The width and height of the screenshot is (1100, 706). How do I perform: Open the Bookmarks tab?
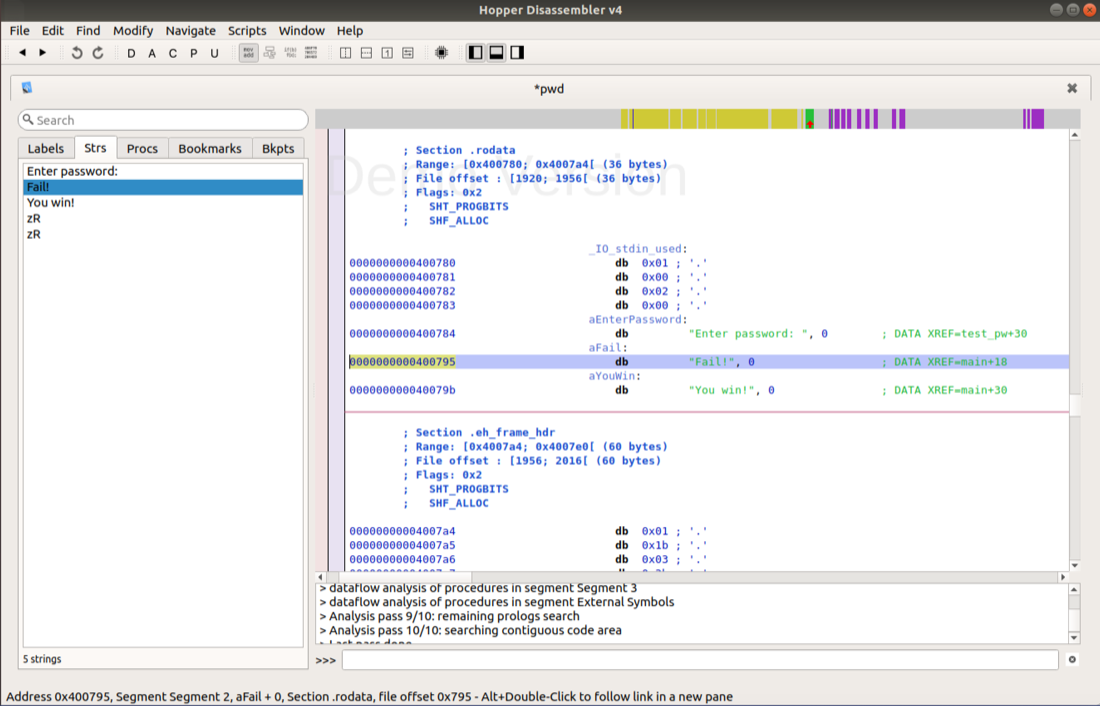[210, 148]
